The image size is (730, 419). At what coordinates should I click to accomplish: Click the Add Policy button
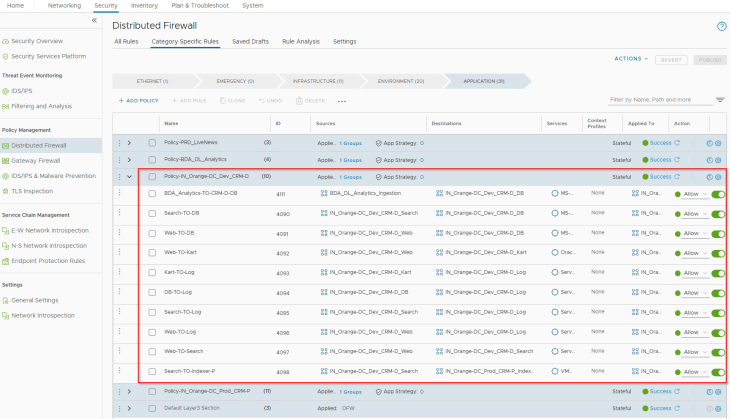[x=138, y=101]
